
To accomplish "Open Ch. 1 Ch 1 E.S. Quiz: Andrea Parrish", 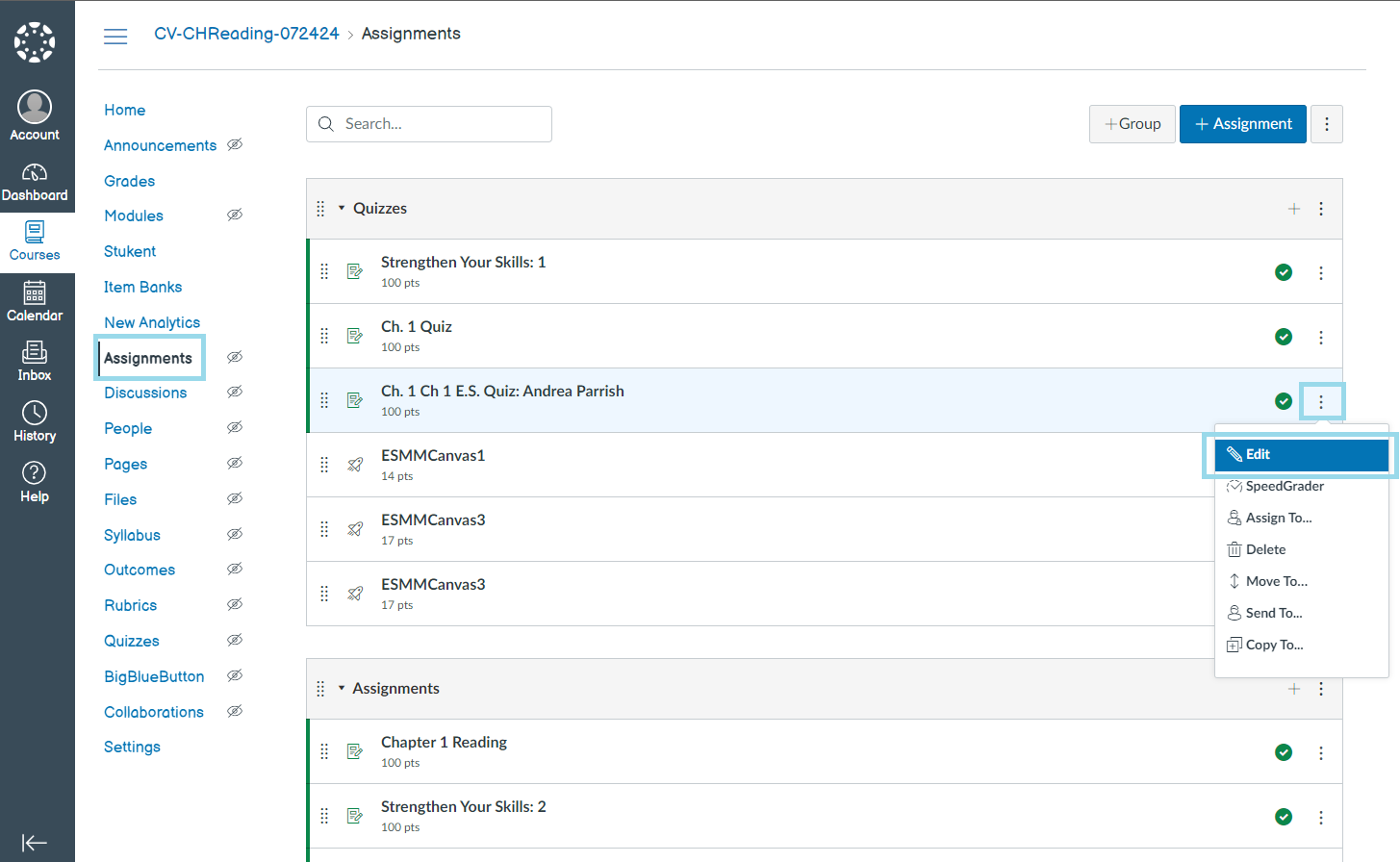I will click(502, 391).
